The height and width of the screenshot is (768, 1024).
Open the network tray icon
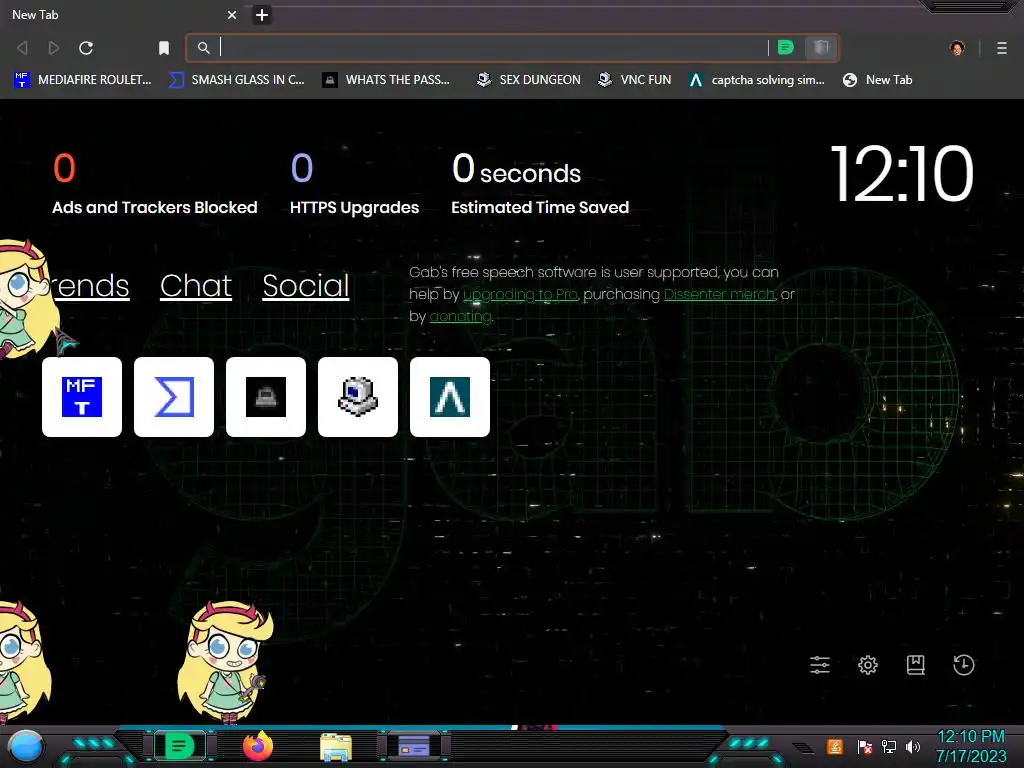coord(889,746)
